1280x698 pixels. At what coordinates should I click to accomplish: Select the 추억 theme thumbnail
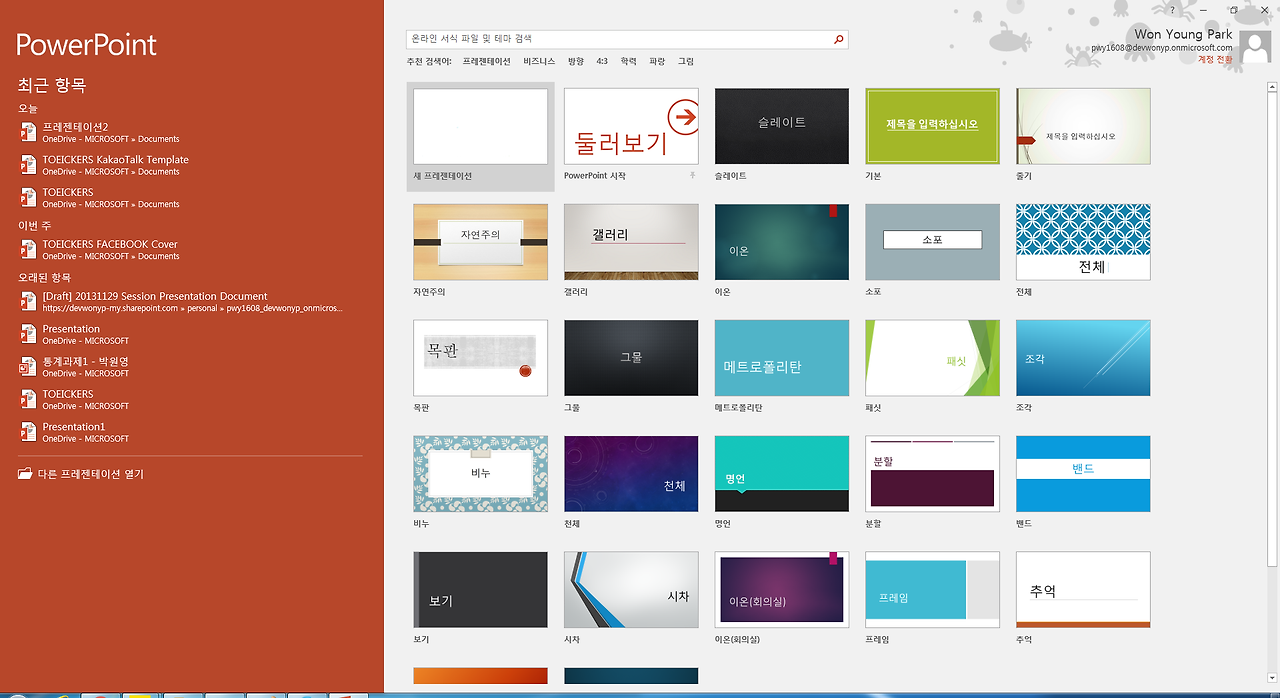[1083, 590]
